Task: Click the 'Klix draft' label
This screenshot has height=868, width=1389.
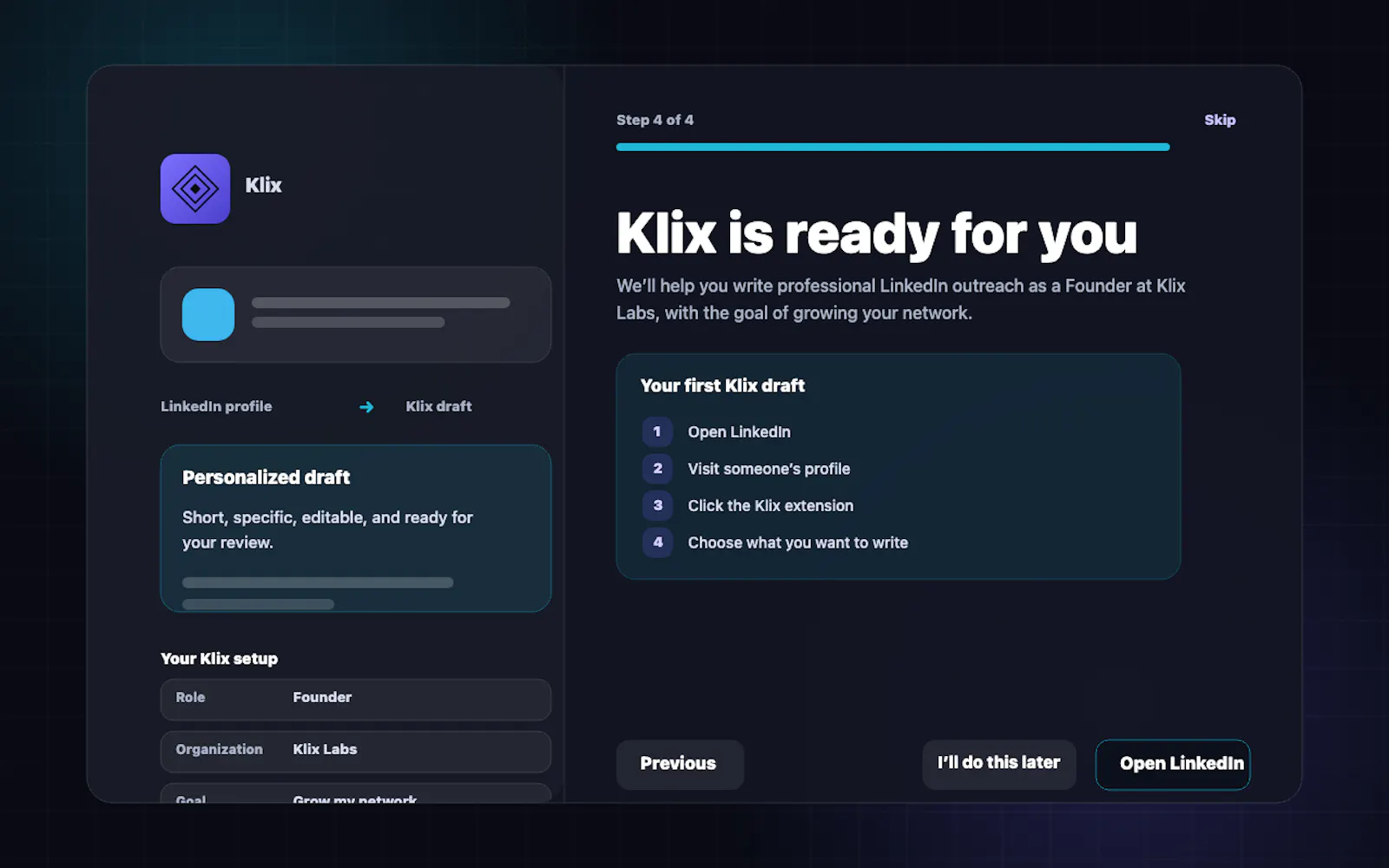Action: (439, 406)
